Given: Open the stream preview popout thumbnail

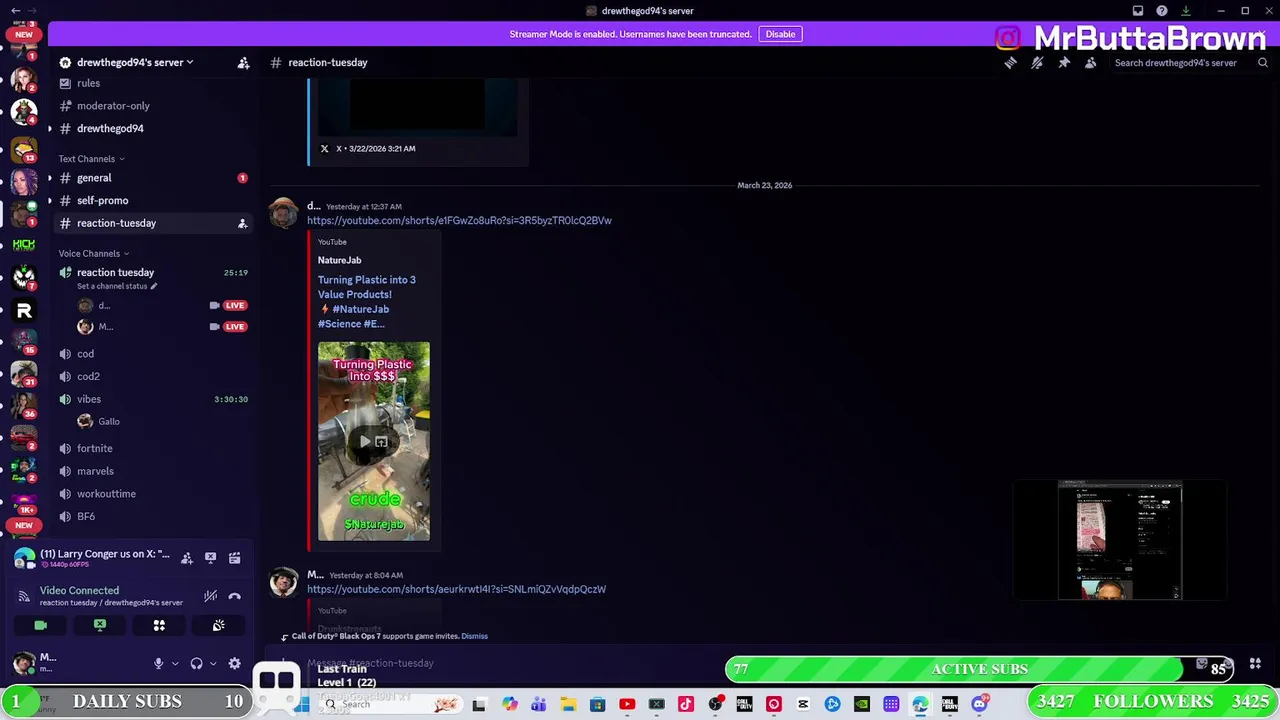Looking at the screenshot, I should 1120,540.
